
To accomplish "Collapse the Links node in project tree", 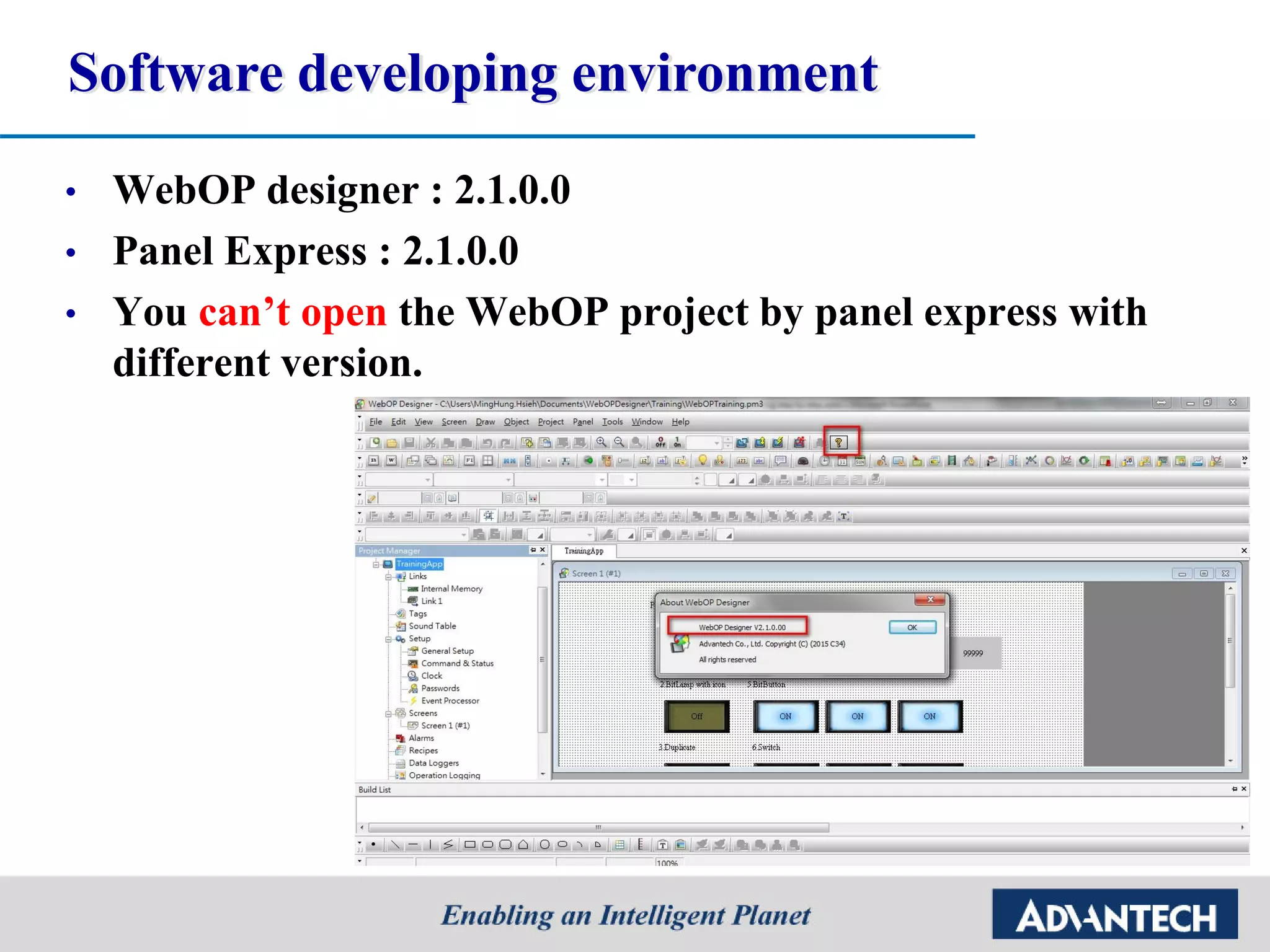I will pos(389,577).
